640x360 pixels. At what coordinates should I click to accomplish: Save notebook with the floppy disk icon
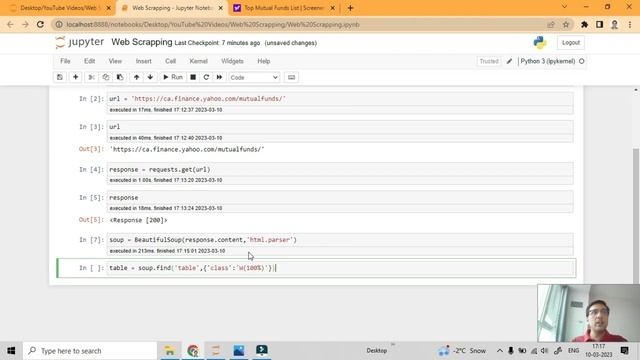coord(60,77)
